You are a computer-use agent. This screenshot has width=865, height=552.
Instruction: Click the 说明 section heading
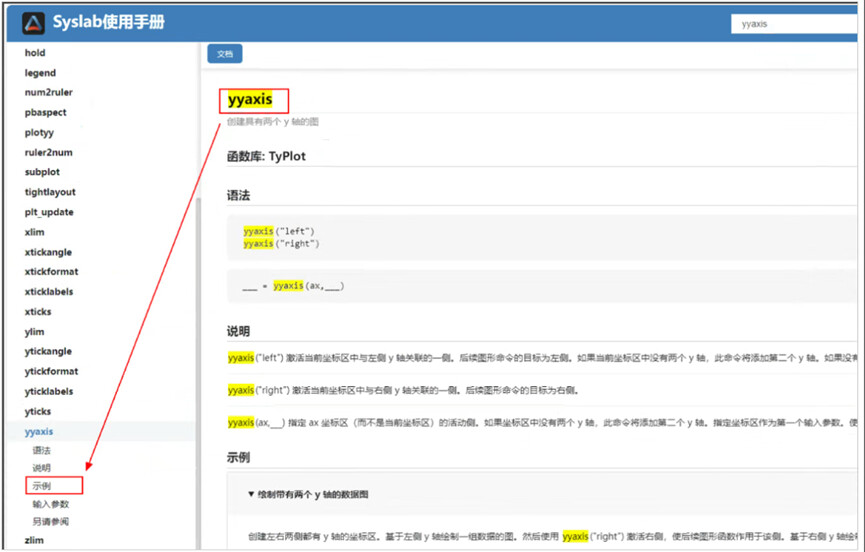[238, 331]
